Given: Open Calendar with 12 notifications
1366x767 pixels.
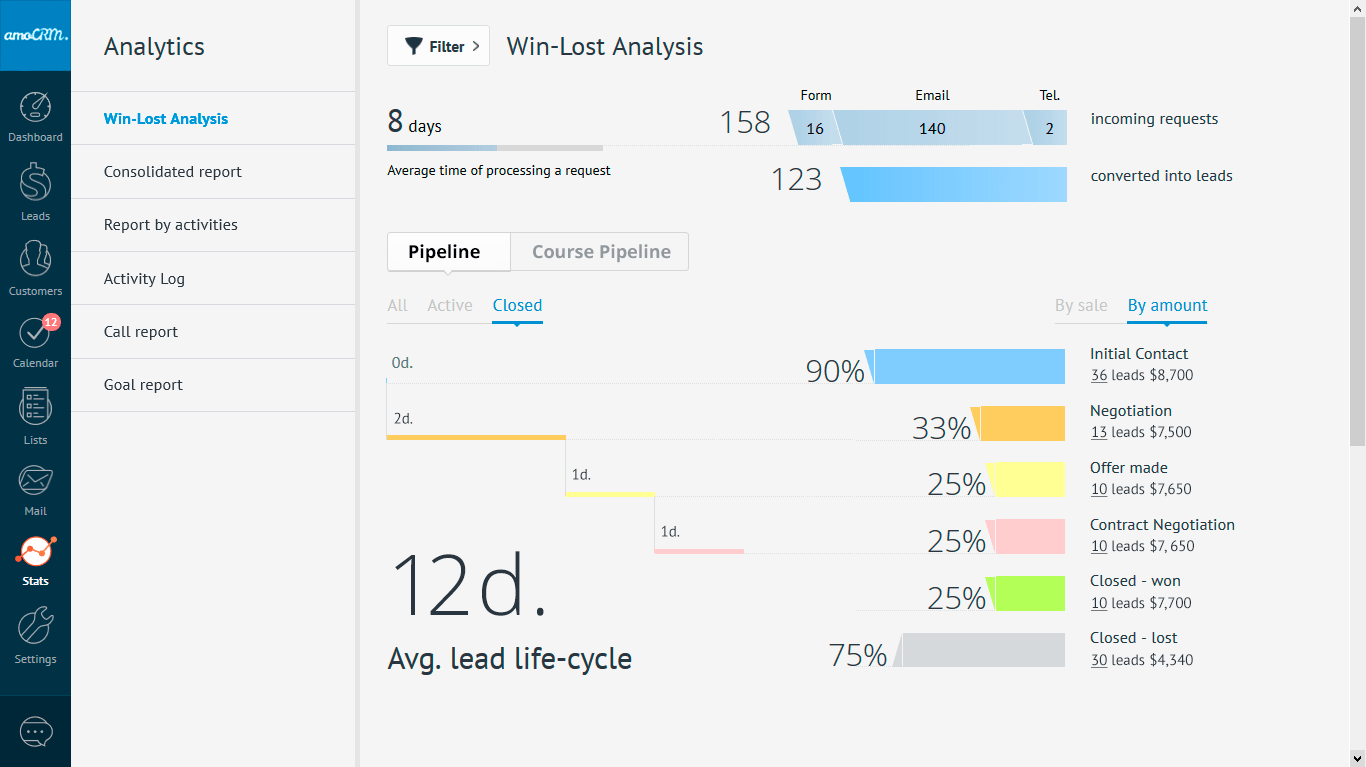Looking at the screenshot, I should [x=35, y=334].
